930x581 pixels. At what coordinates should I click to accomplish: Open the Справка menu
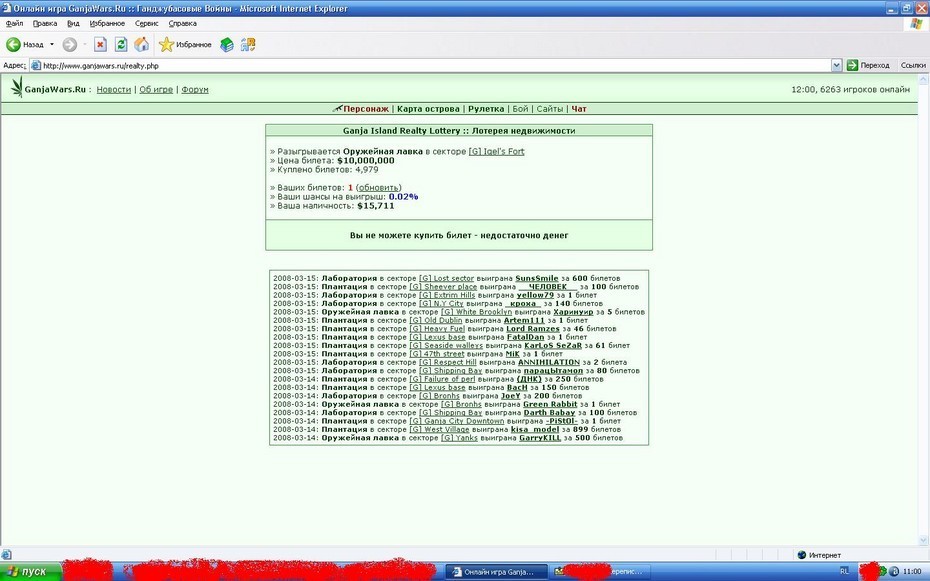[183, 24]
